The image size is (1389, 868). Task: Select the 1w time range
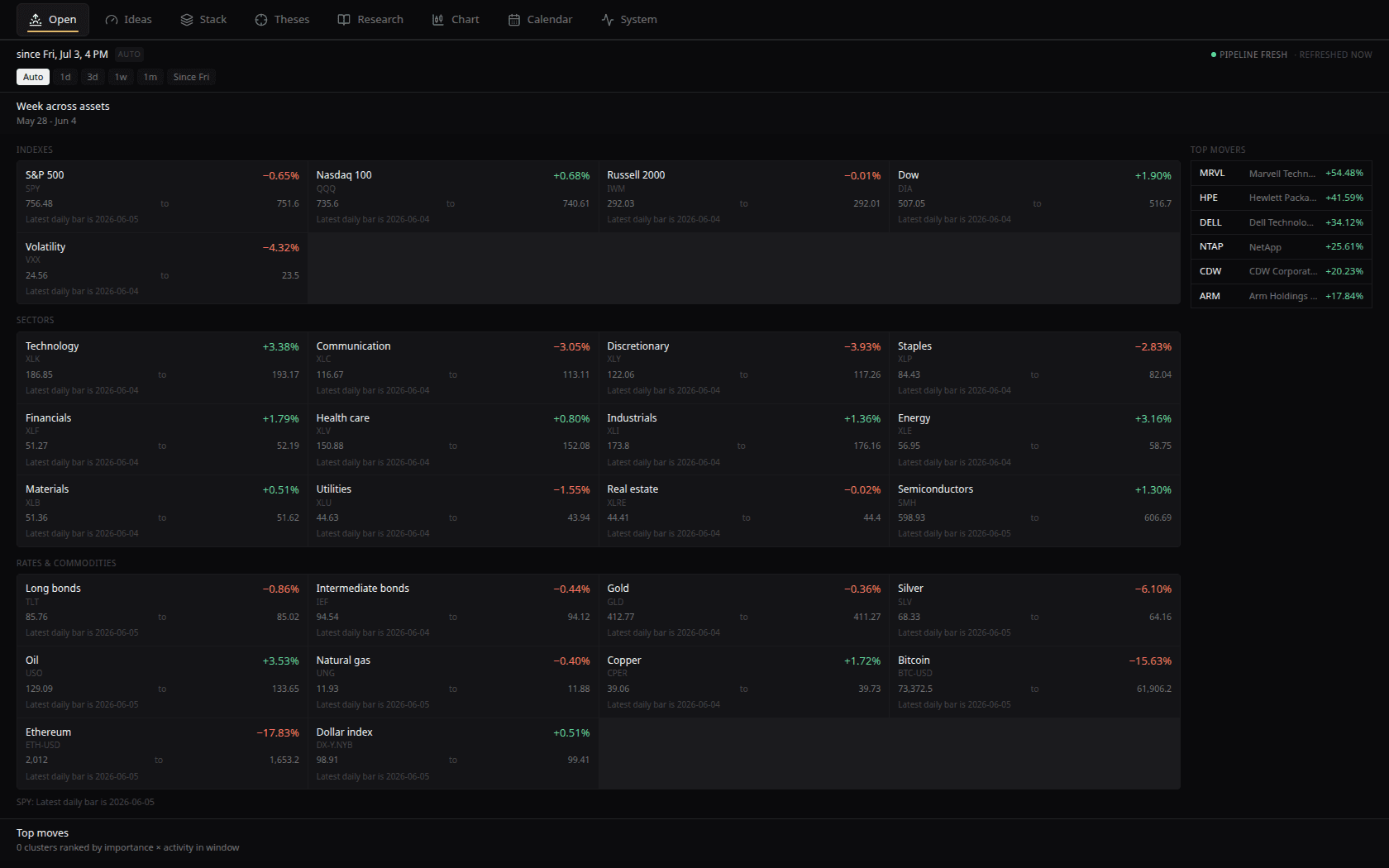(121, 77)
